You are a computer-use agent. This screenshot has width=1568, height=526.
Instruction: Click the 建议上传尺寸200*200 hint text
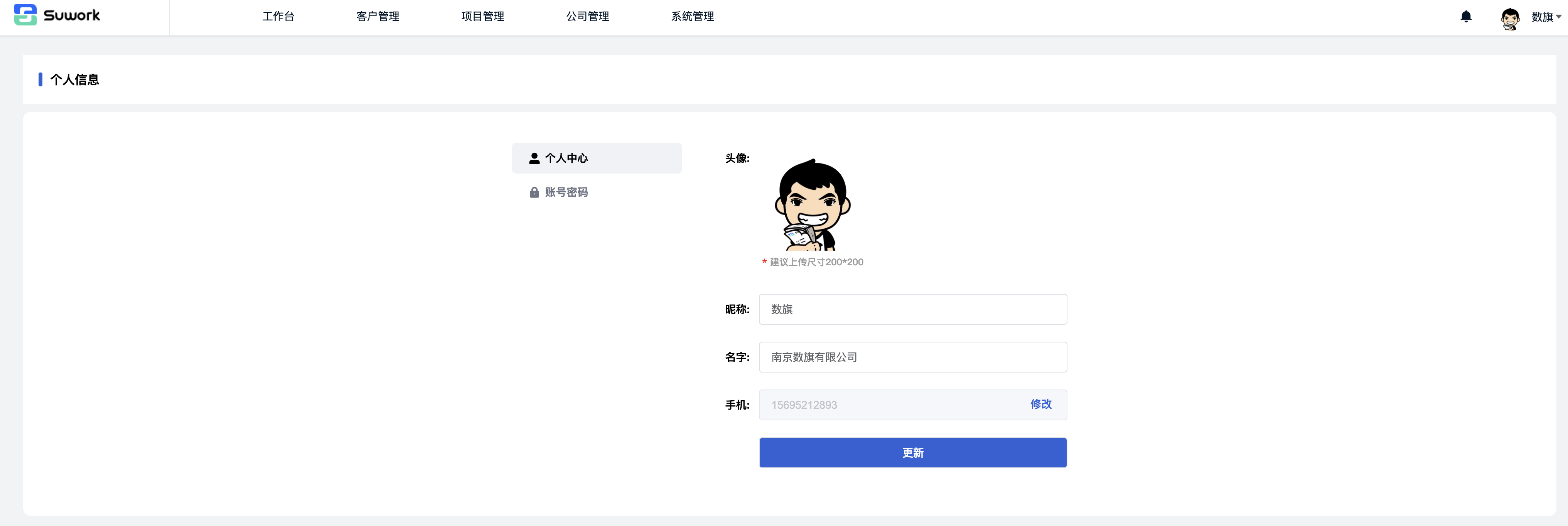pyautogui.click(x=816, y=262)
